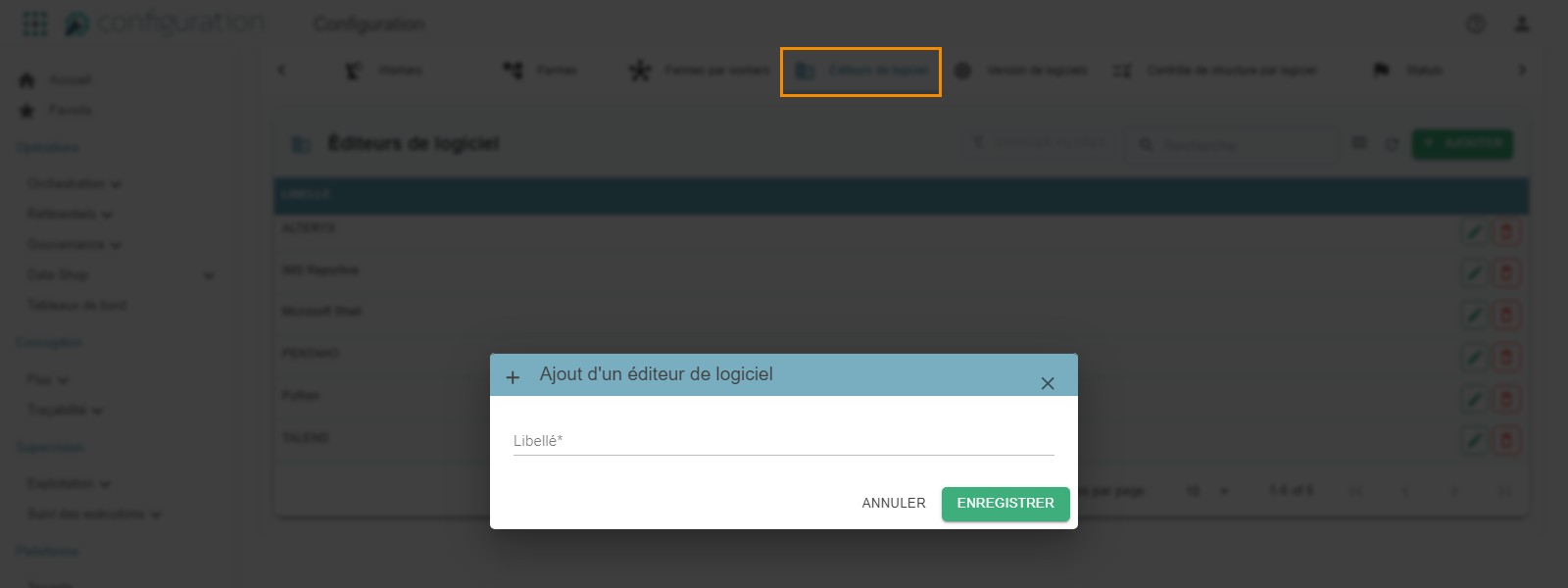Expand the Gouvernance menu
Viewport: 1568px width, 588px height.
coord(74,245)
